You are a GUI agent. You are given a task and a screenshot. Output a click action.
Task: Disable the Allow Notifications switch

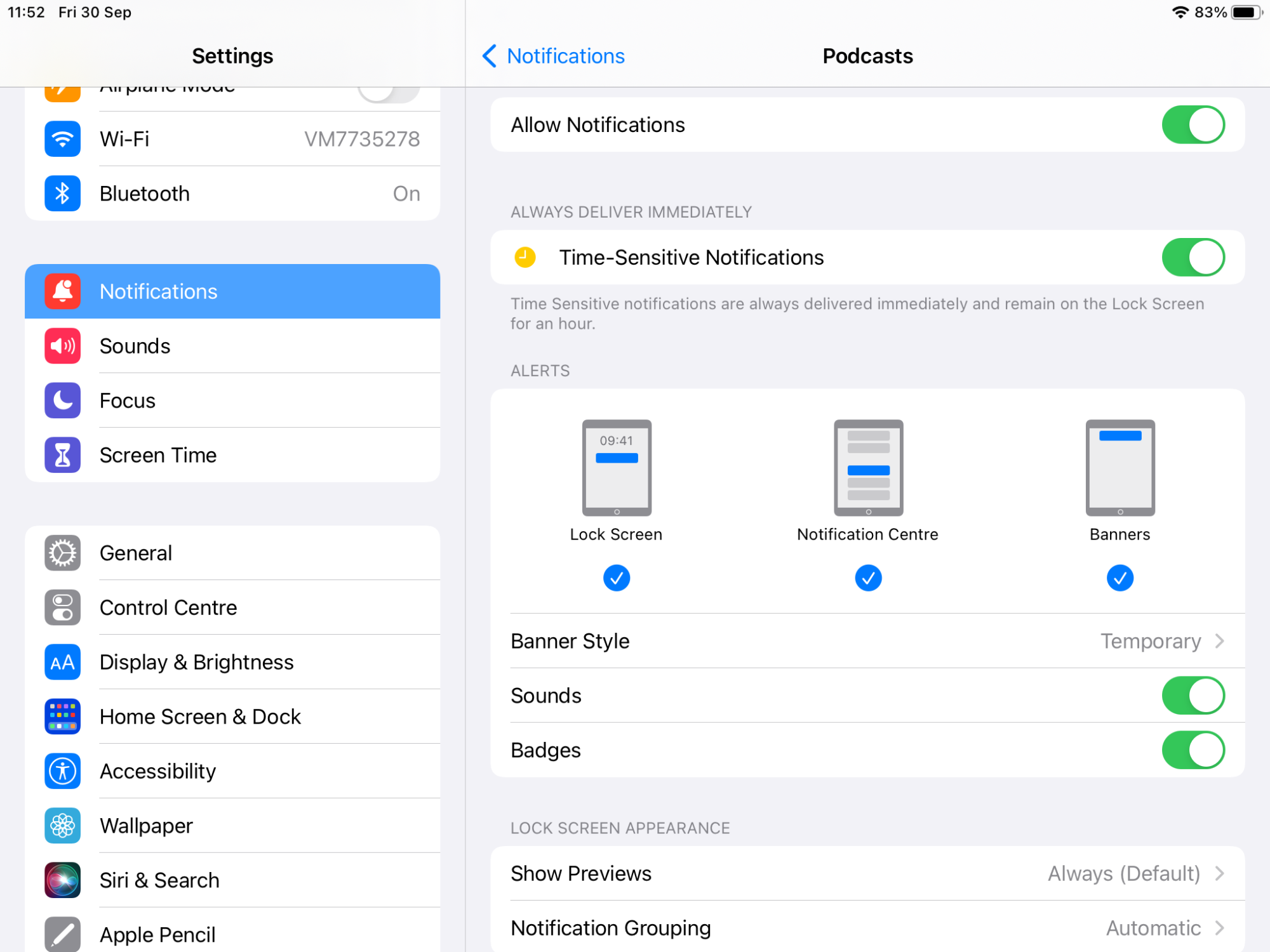1193,125
